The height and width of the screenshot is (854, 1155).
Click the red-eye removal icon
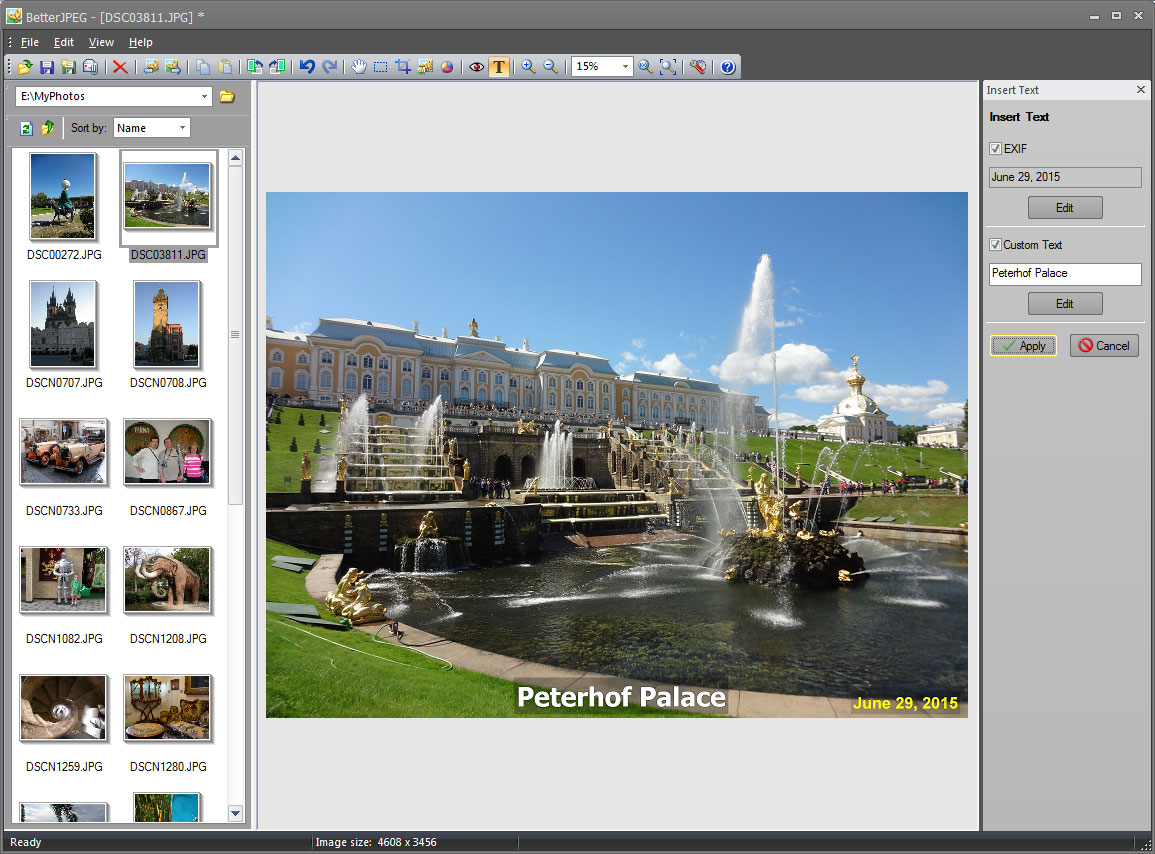pyautogui.click(x=476, y=67)
